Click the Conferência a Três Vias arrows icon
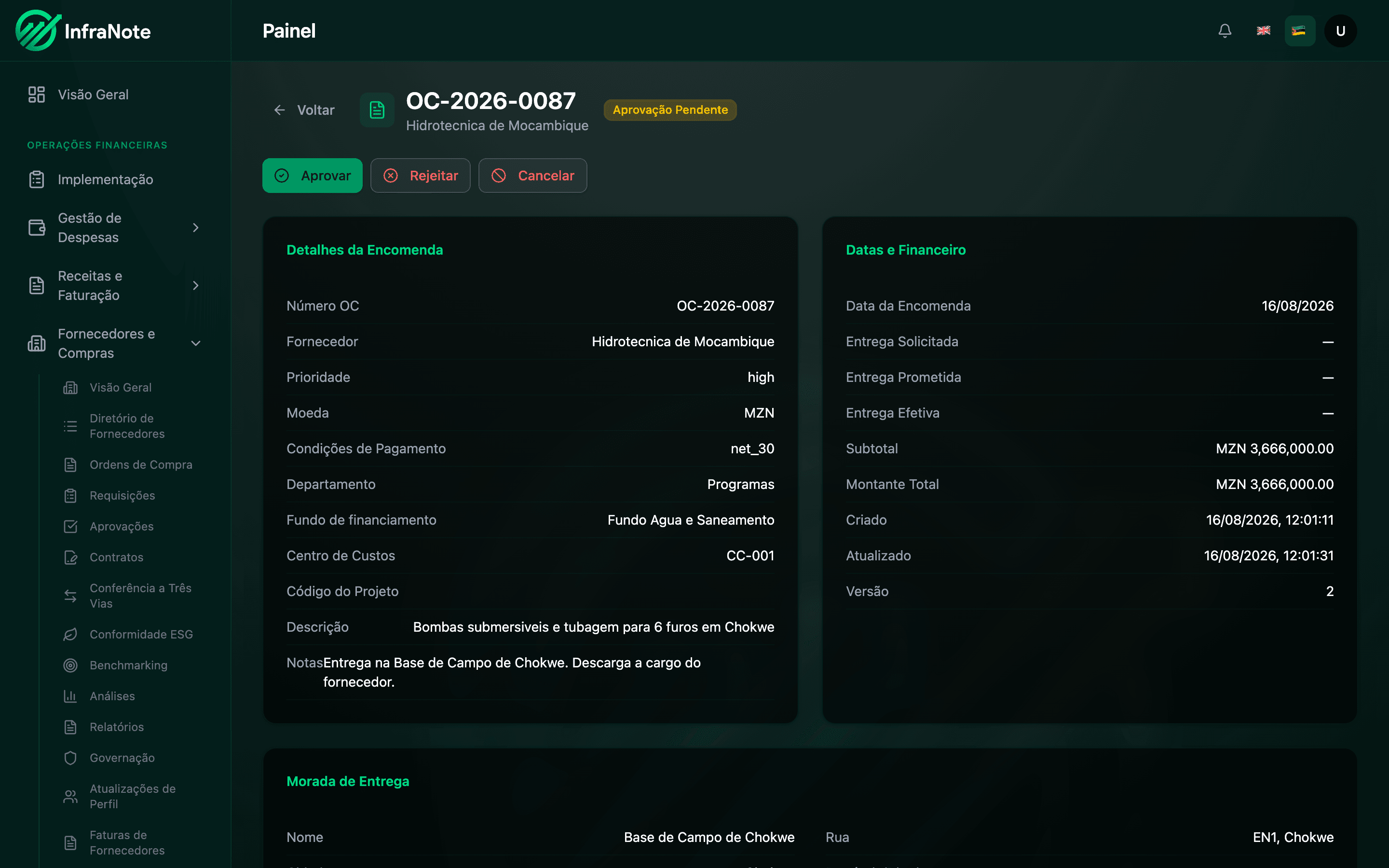The width and height of the screenshot is (1389, 868). pyautogui.click(x=70, y=596)
